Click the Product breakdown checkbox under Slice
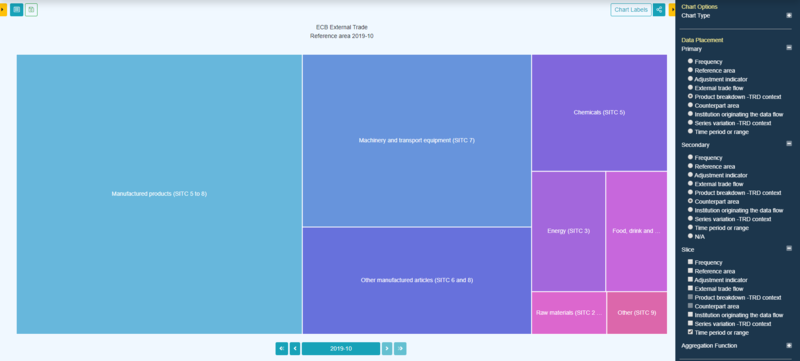The width and height of the screenshot is (800, 361). click(x=690, y=297)
